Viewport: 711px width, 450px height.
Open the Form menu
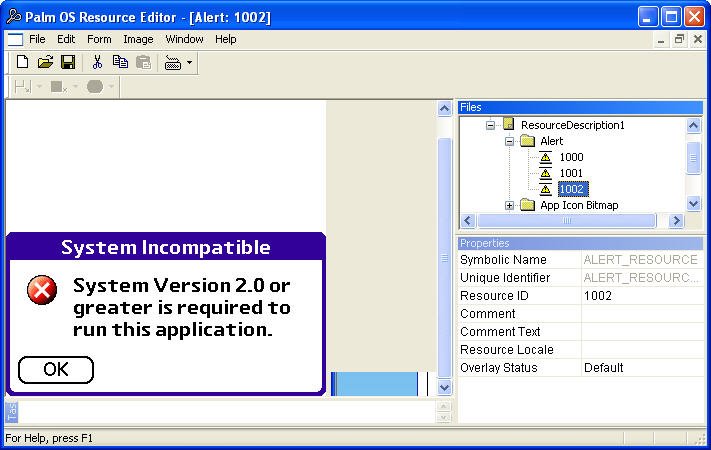[99, 39]
